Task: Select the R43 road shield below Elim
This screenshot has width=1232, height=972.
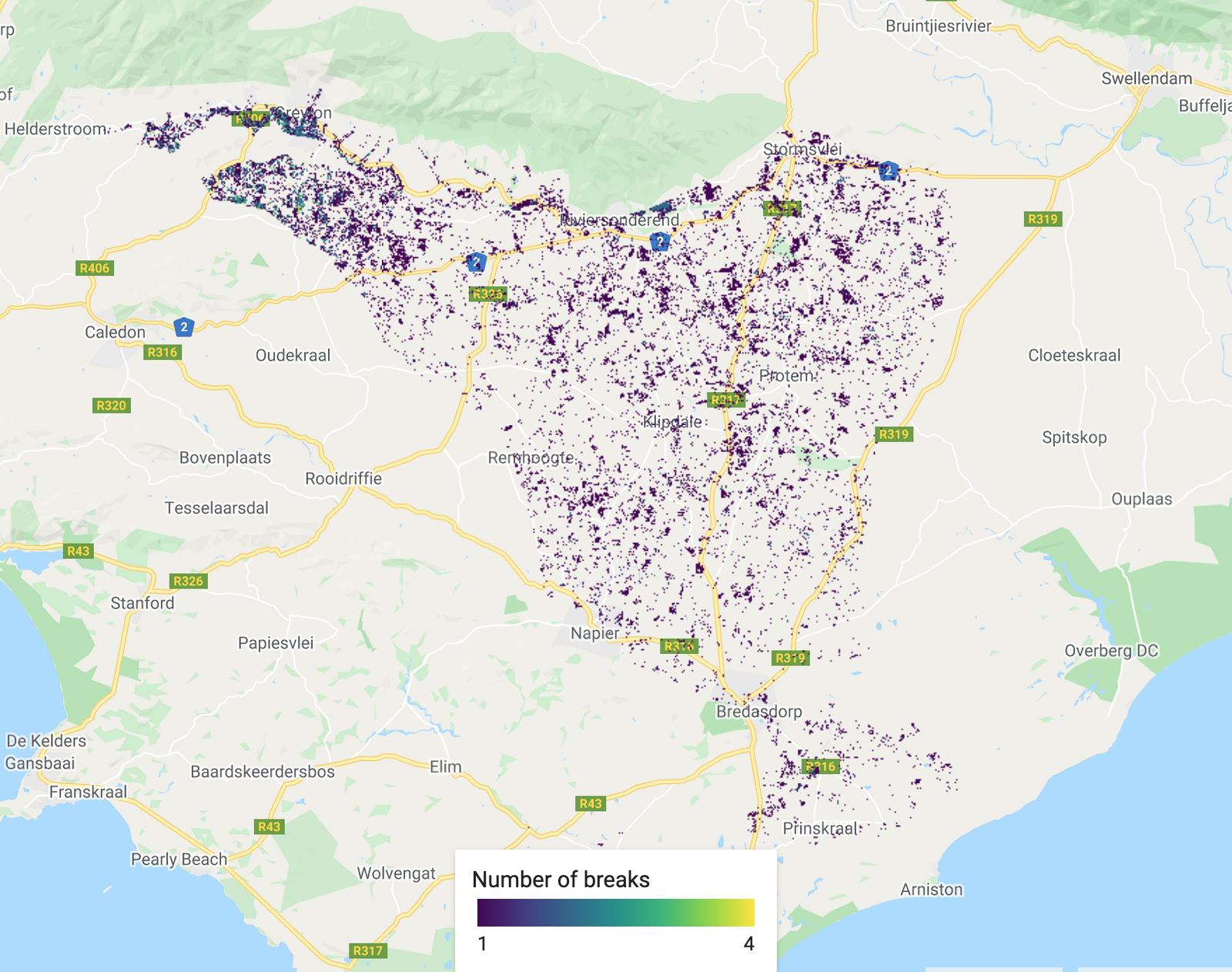Action: [x=591, y=803]
